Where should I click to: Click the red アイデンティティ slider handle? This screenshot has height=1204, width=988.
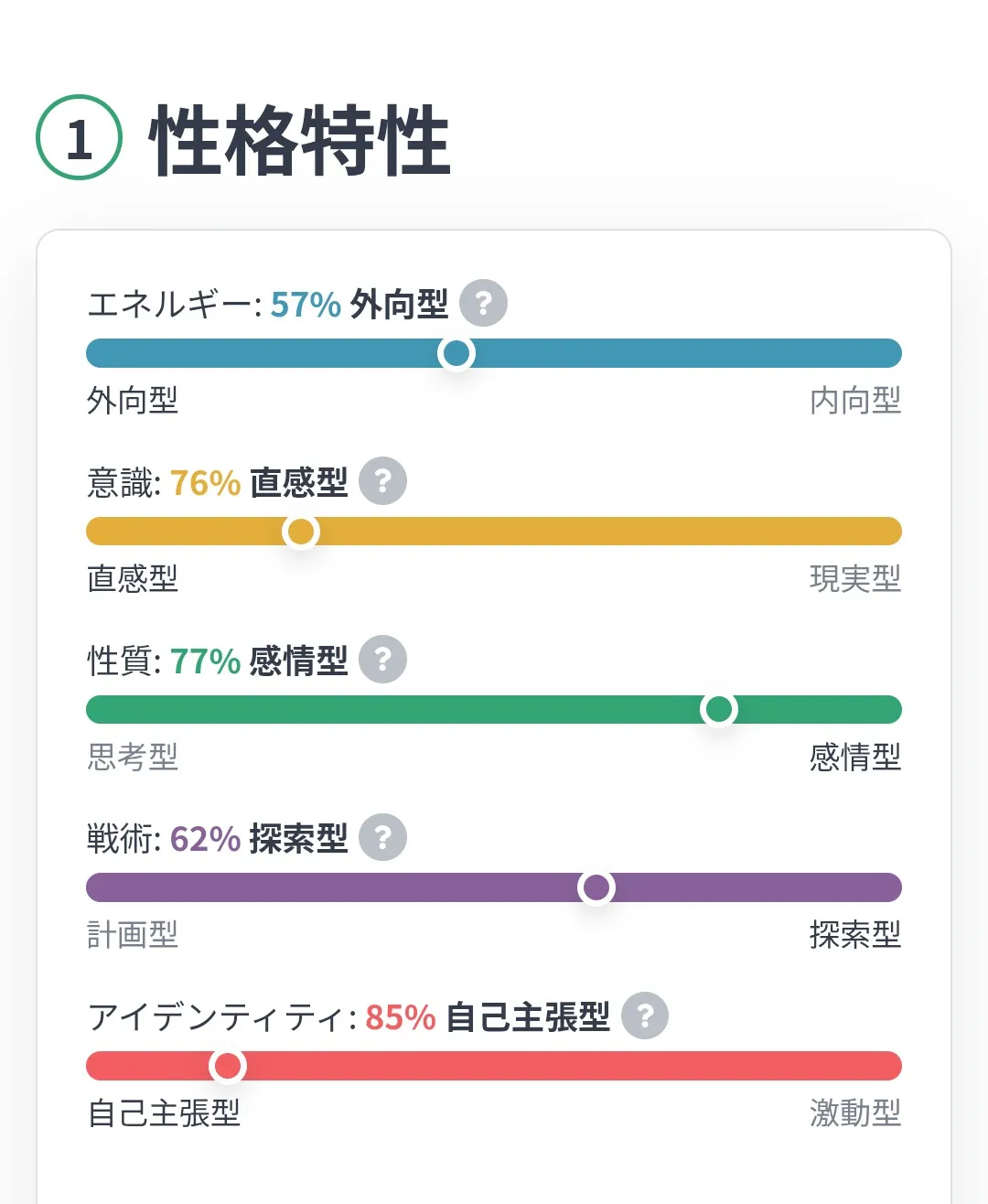click(227, 1066)
